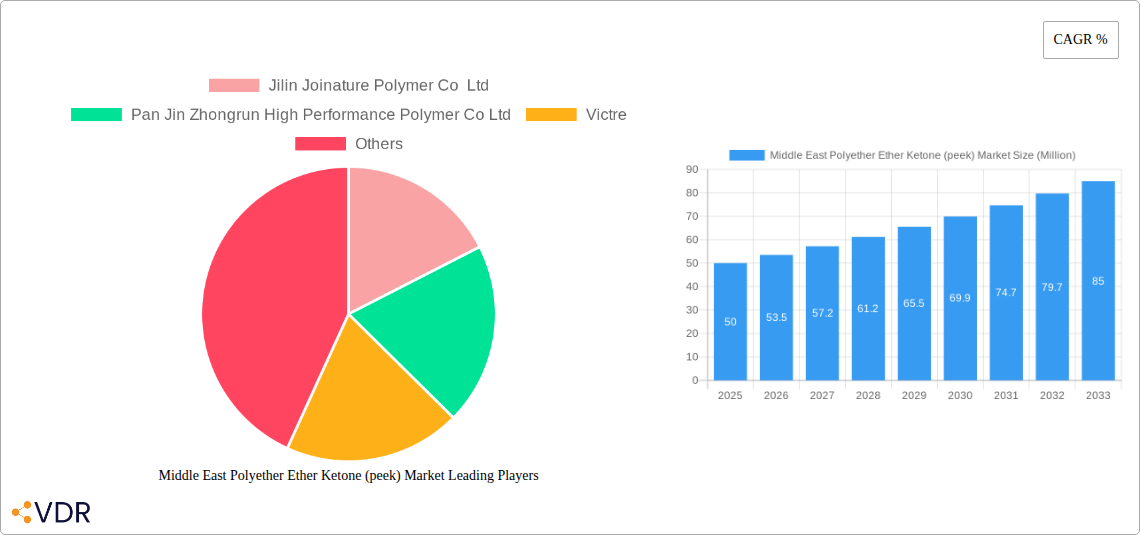The width and height of the screenshot is (1140, 535).
Task: Click the 2031 bar showing 74.7
Action: pos(1006,293)
